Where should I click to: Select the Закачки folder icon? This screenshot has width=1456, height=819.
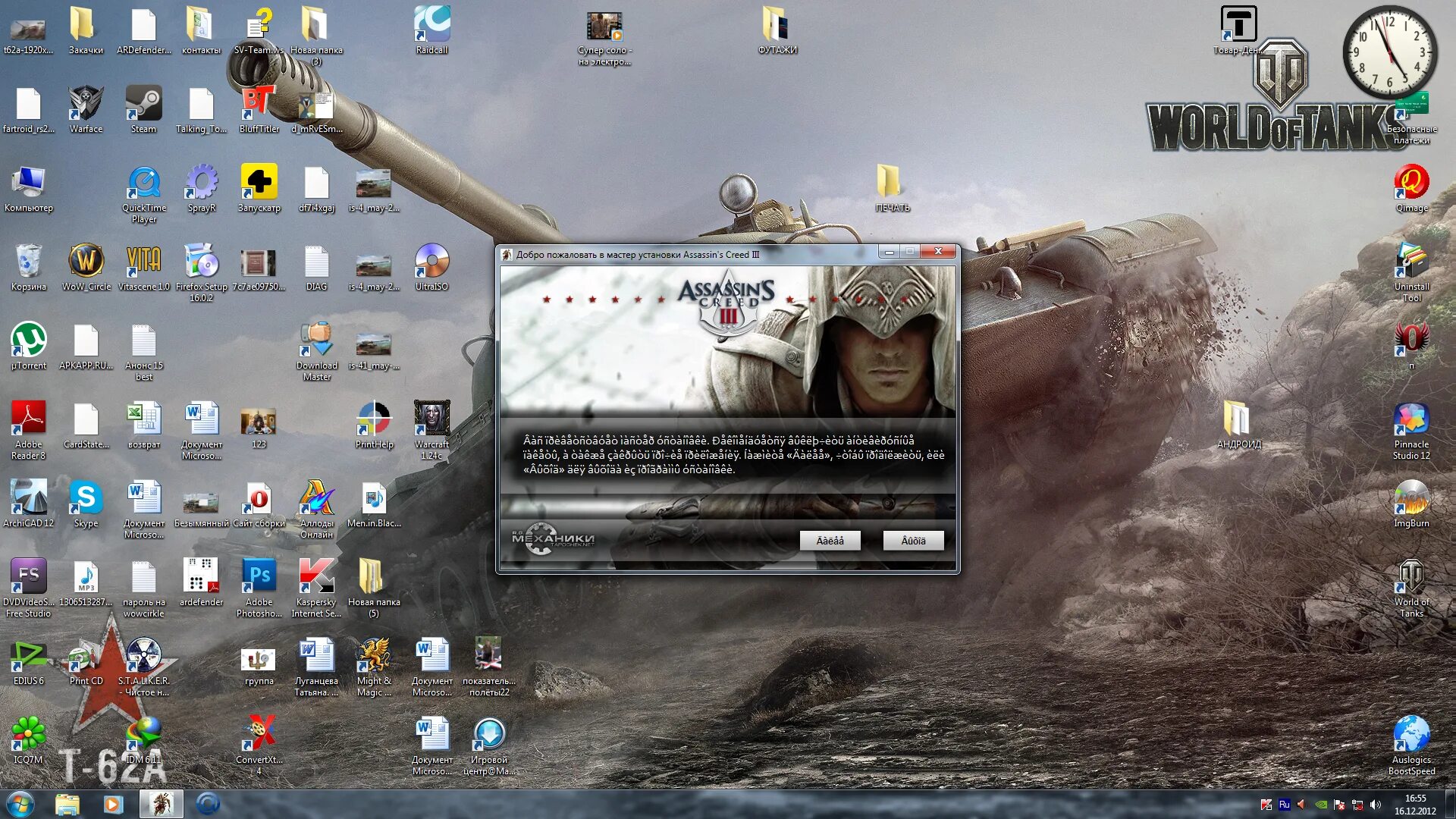(x=86, y=30)
